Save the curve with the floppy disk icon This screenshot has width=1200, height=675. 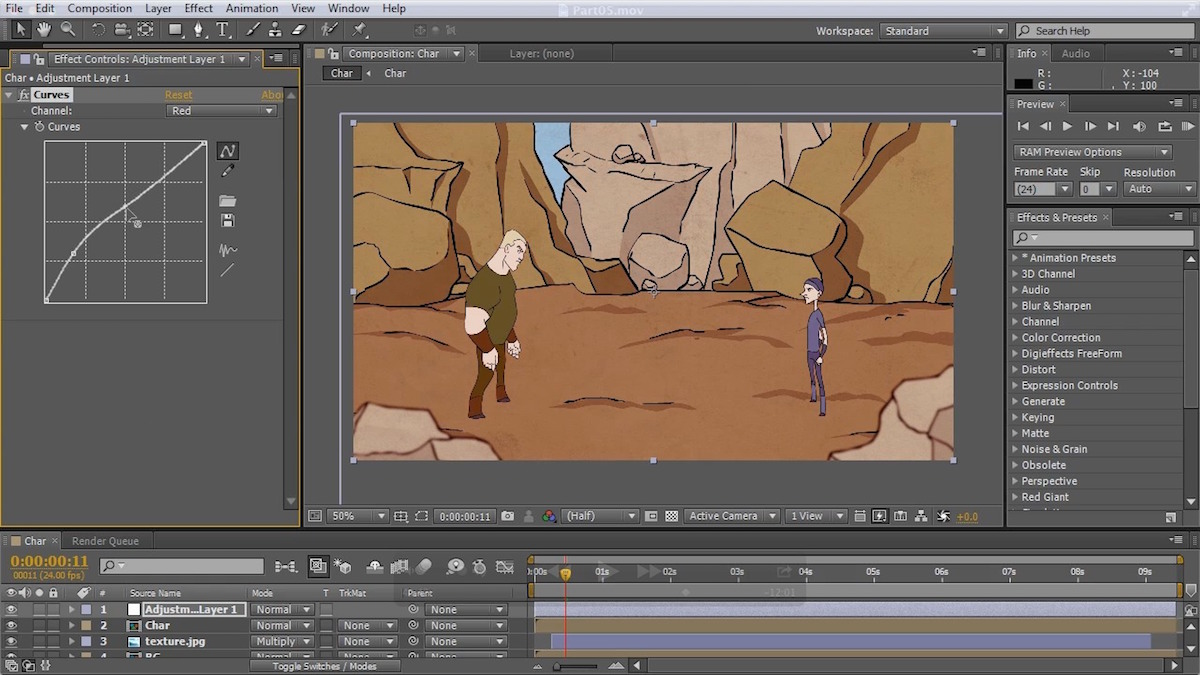pos(228,220)
